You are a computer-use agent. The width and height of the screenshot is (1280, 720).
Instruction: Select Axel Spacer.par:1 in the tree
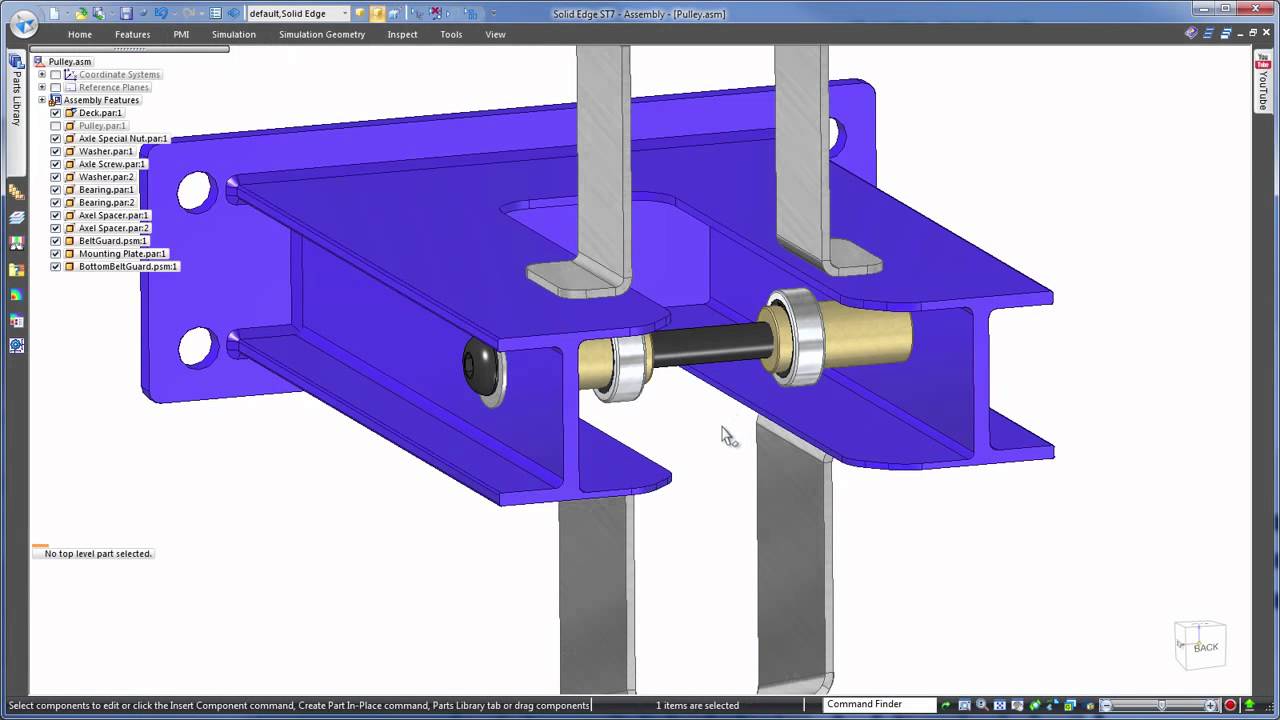pos(113,216)
